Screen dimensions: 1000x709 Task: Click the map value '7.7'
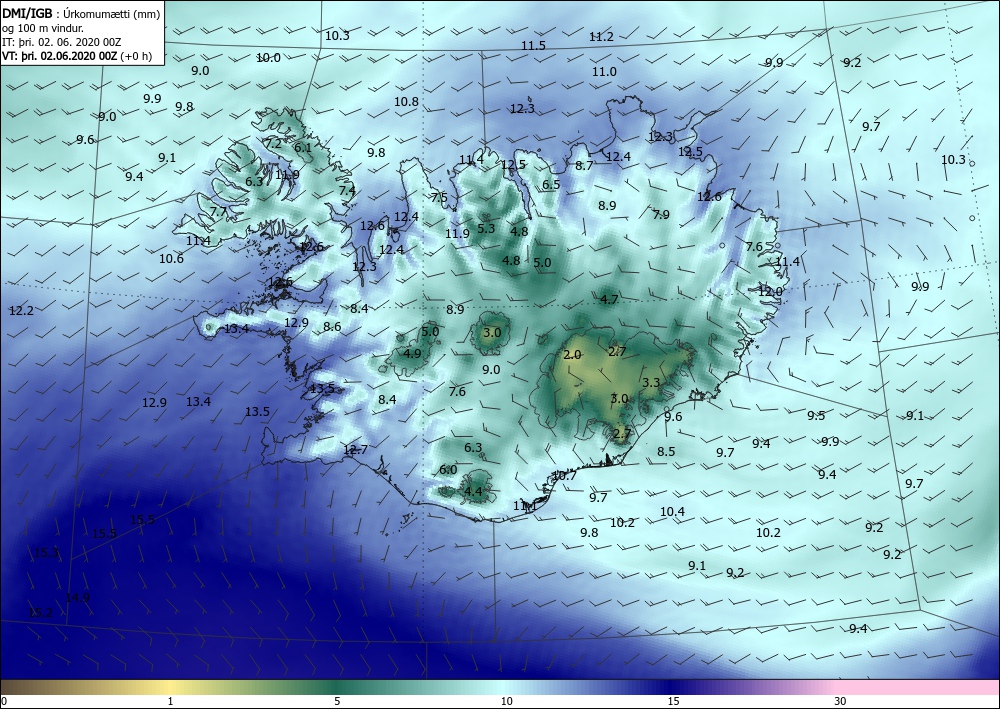click(218, 212)
